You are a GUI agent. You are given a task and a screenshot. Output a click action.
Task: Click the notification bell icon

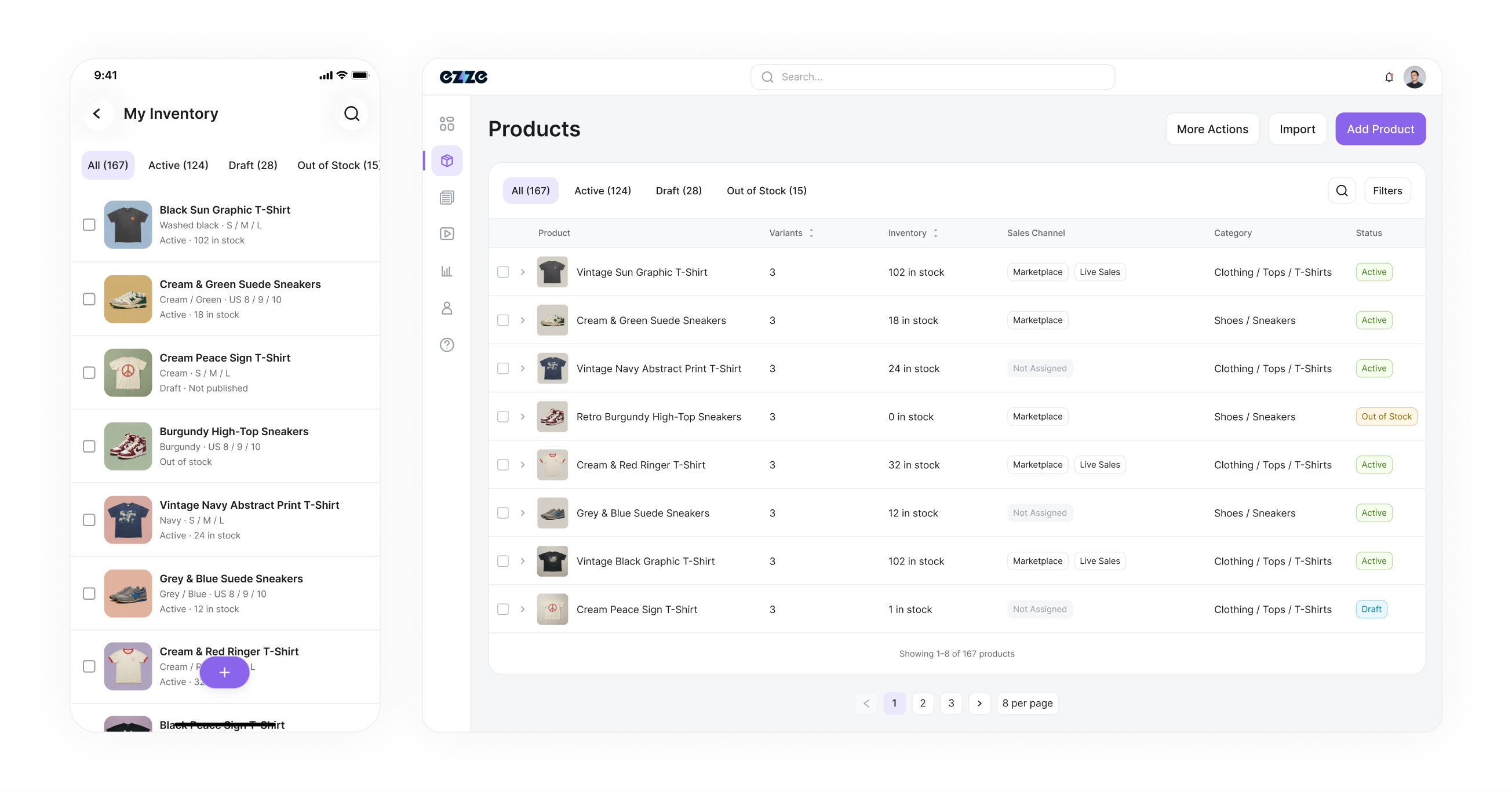pyautogui.click(x=1389, y=77)
